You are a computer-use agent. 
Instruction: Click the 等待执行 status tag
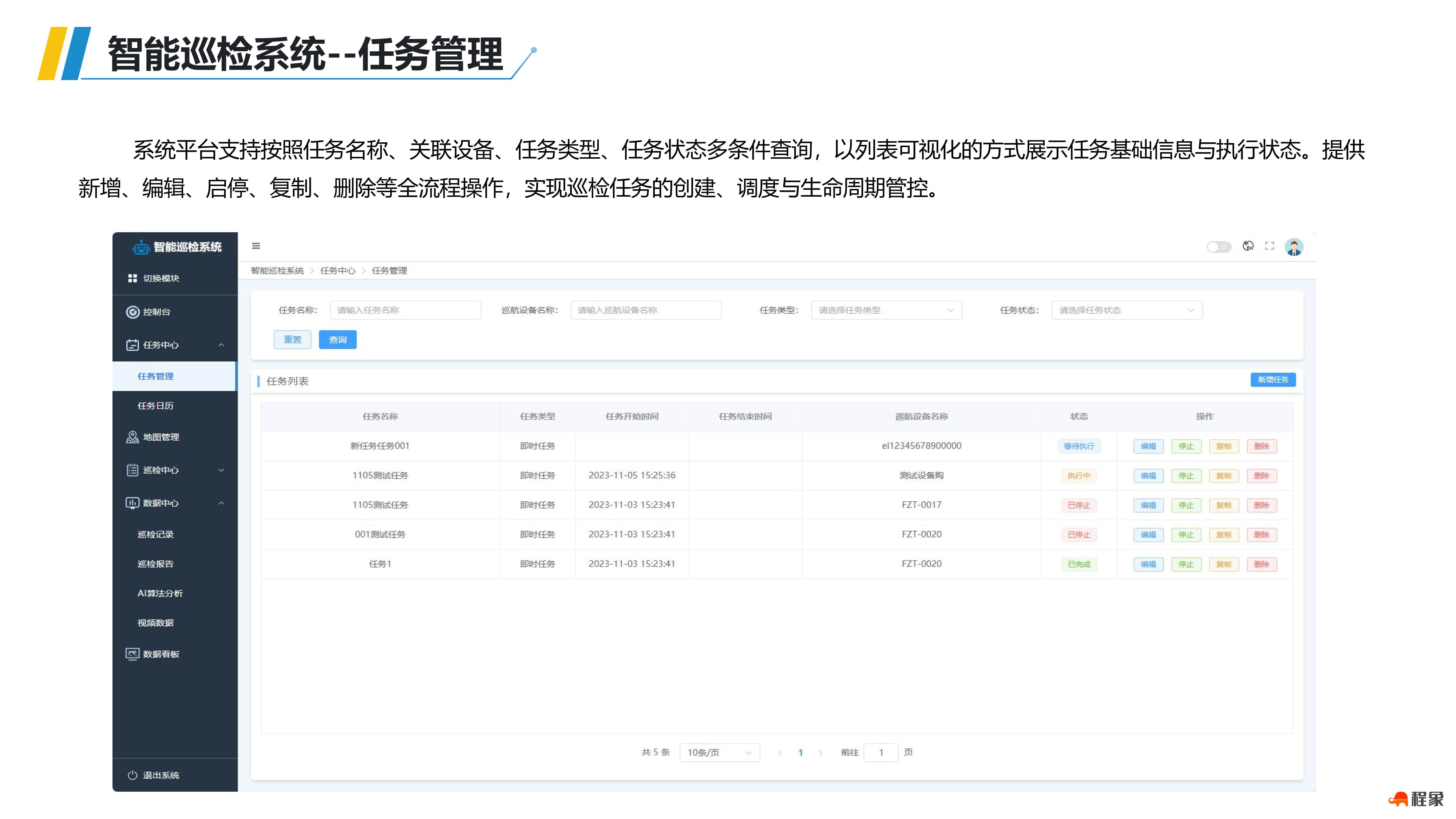(1079, 447)
